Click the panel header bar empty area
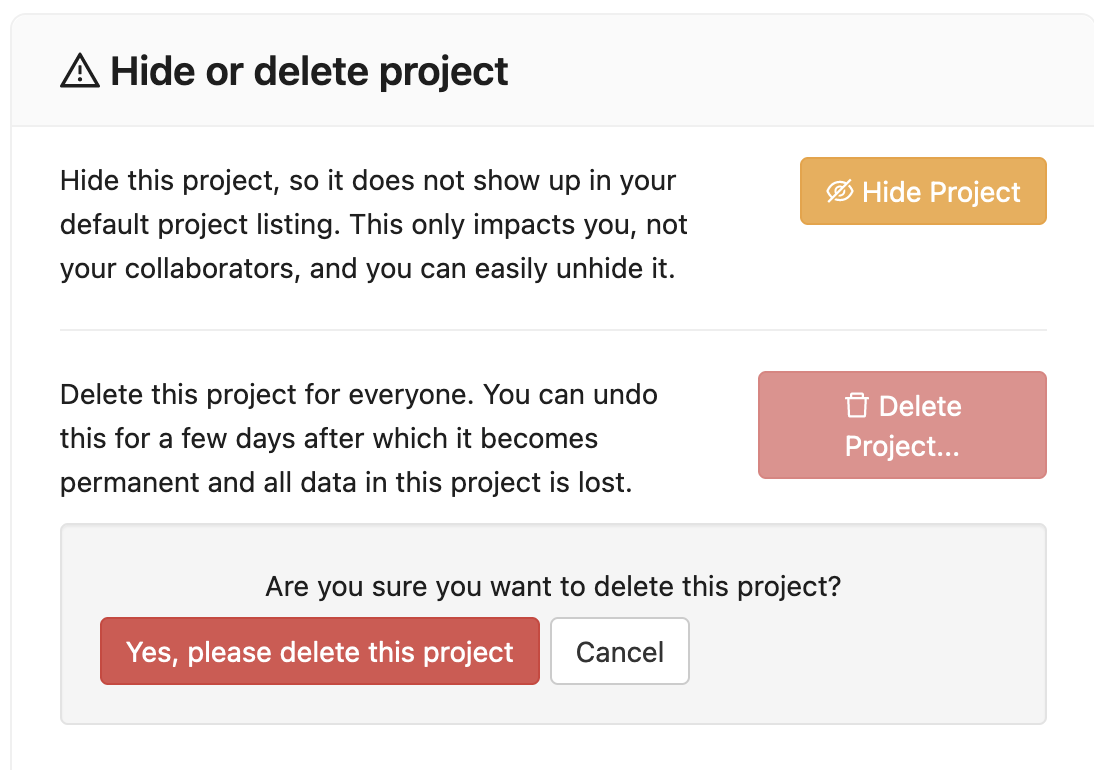 (800, 72)
